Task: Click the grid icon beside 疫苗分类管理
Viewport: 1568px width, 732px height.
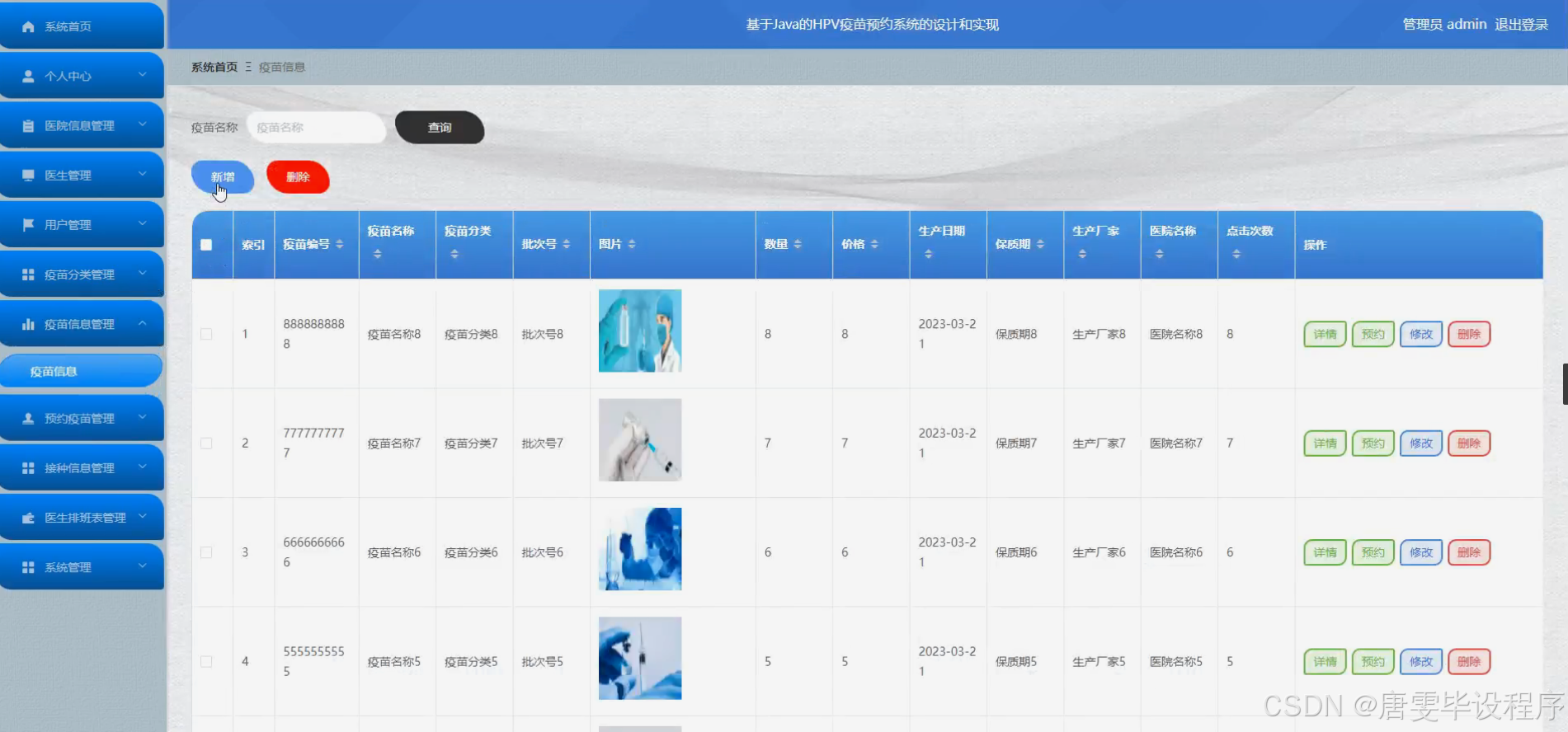Action: [28, 274]
